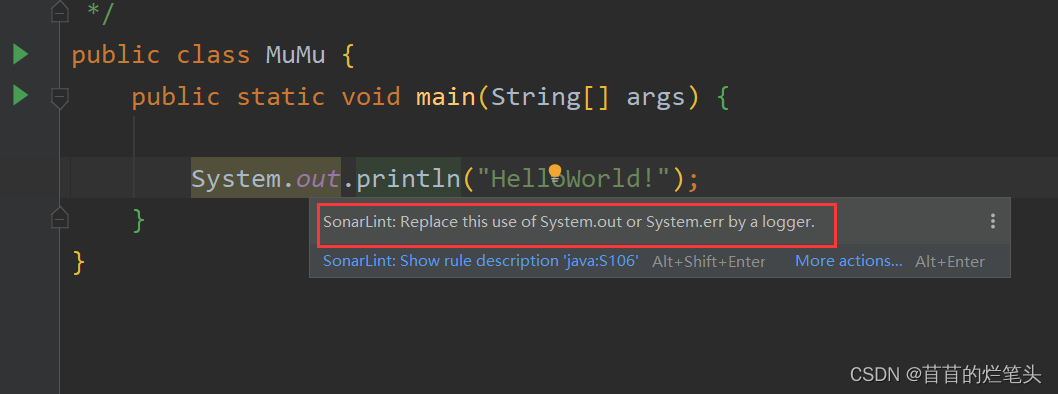This screenshot has width=1058, height=394.
Task: Open the three-dot menu in the tooltip
Action: (x=992, y=221)
